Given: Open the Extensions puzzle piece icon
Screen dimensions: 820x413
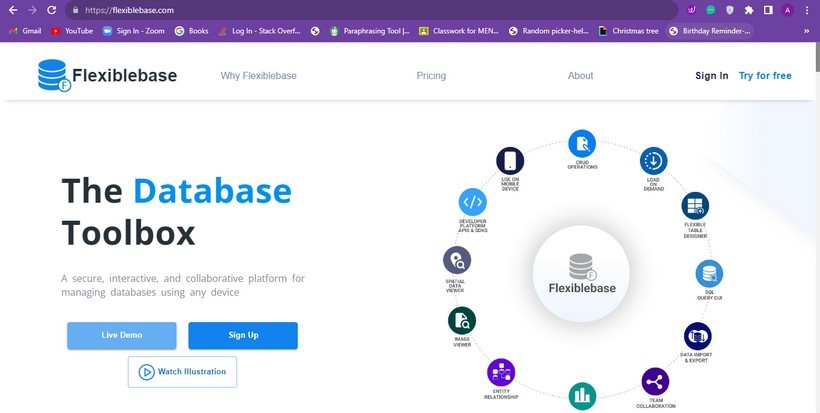Looking at the screenshot, I should click(x=749, y=10).
